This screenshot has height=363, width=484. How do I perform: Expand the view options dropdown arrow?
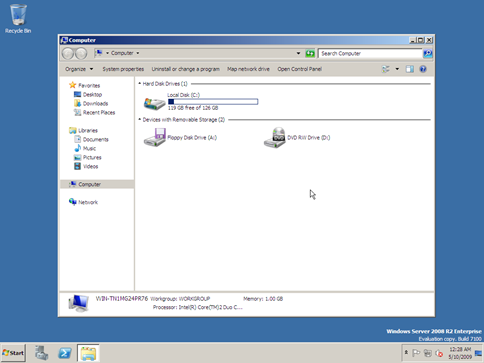(x=397, y=69)
